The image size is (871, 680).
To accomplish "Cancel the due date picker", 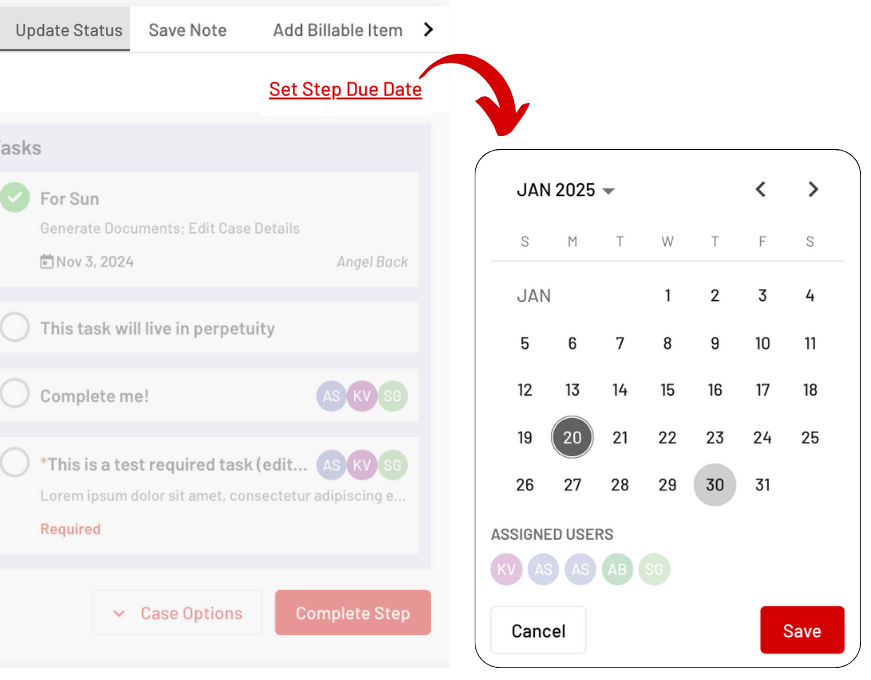I will click(x=538, y=630).
